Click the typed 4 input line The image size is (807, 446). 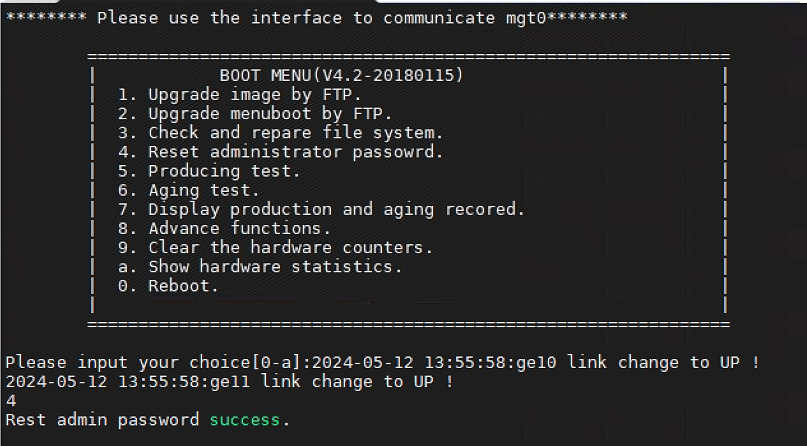click(10, 400)
